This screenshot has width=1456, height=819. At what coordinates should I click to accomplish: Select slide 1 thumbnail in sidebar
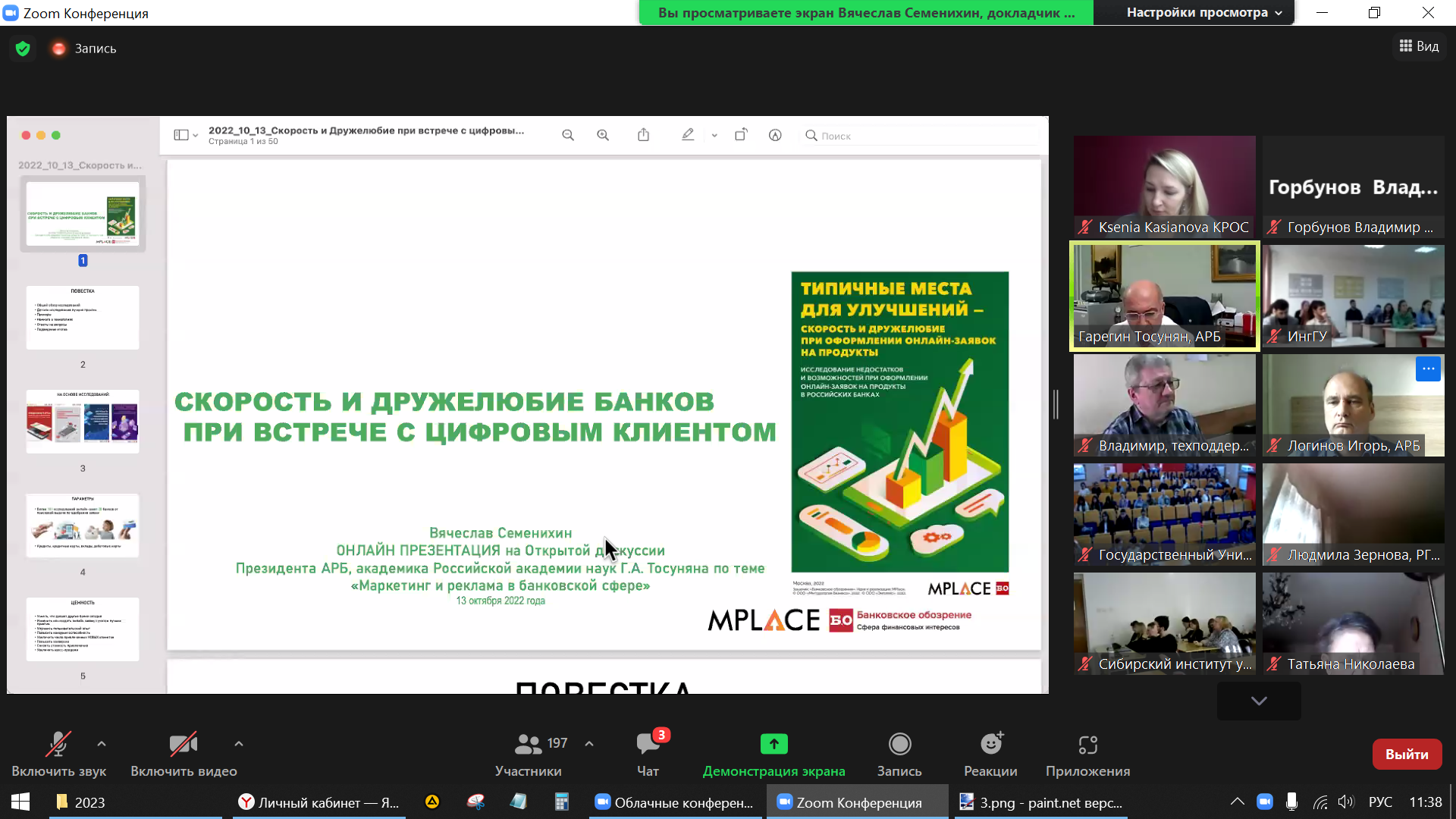(83, 214)
